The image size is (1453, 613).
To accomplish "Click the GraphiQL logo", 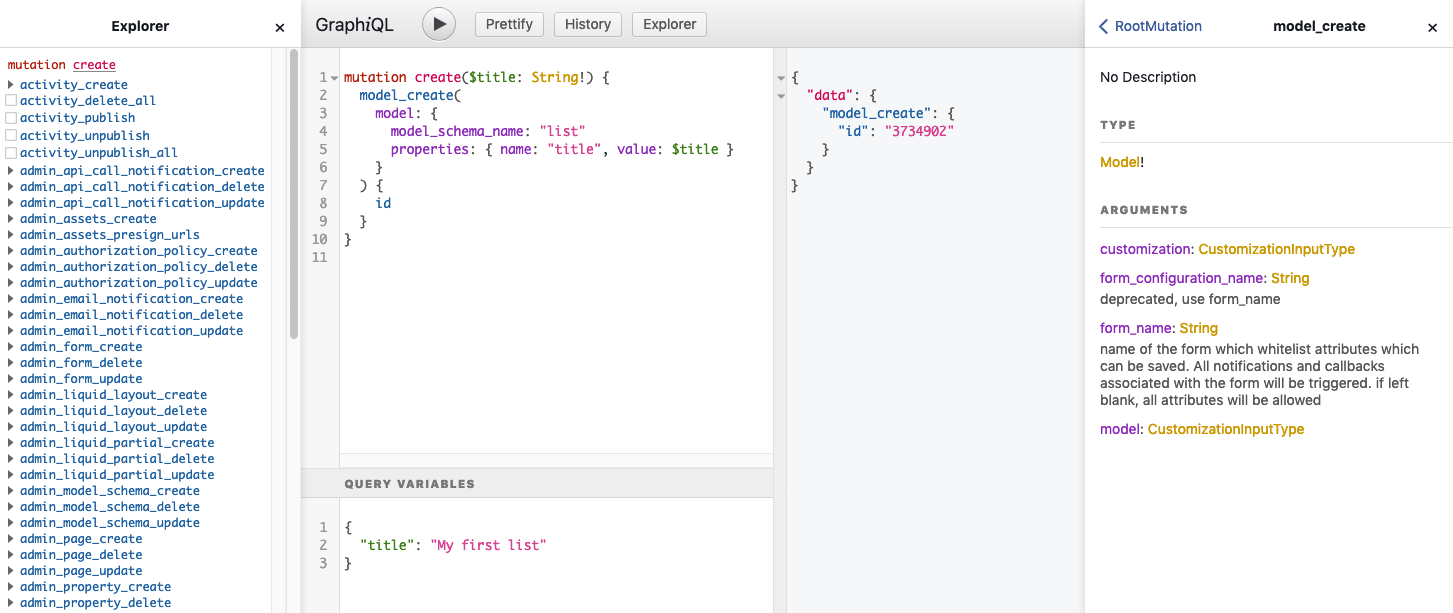I will 354,24.
